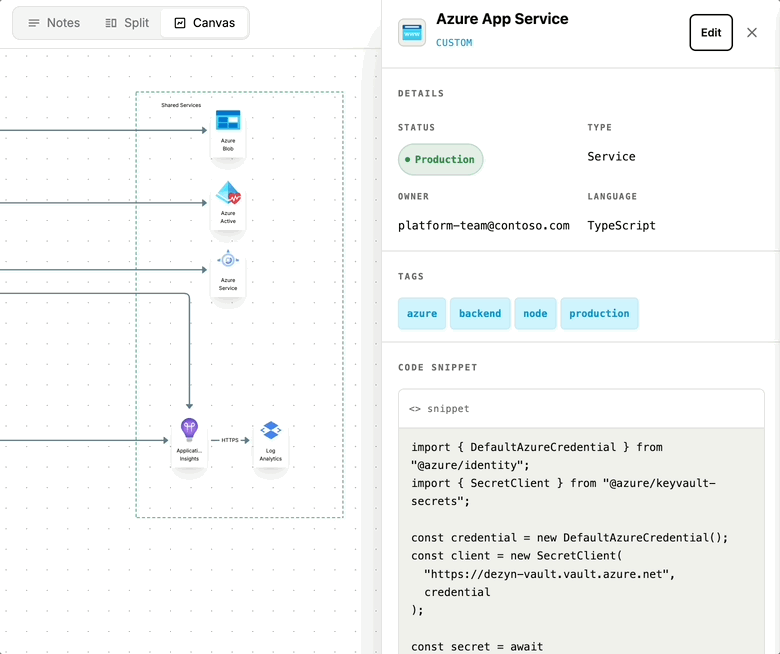Click the DETAILS section heading
Viewport: 780px width, 654px height.
point(421,93)
